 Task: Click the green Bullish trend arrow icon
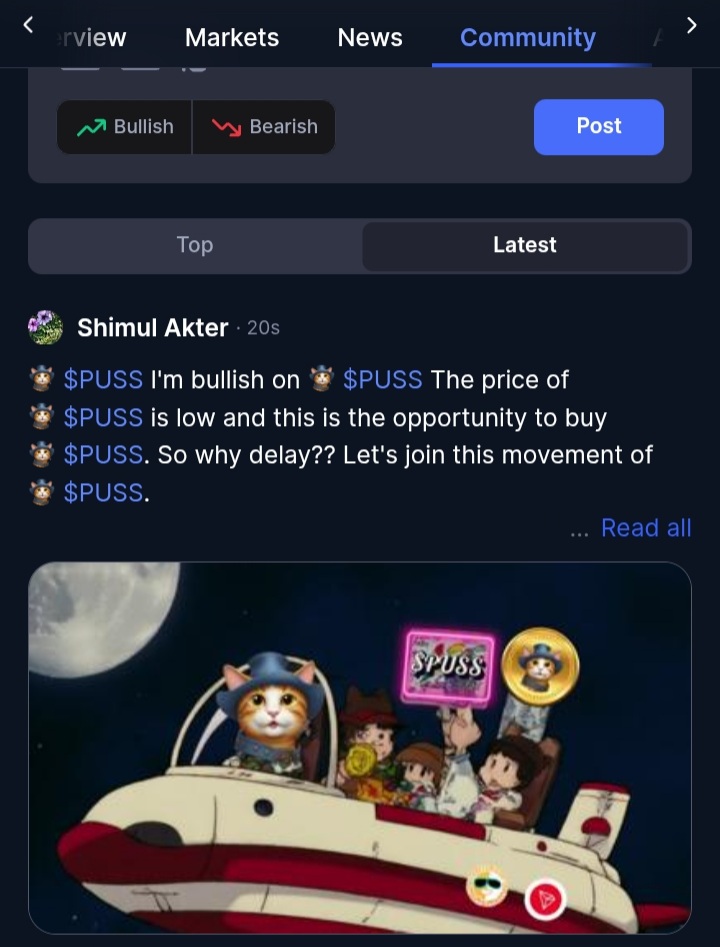91,127
